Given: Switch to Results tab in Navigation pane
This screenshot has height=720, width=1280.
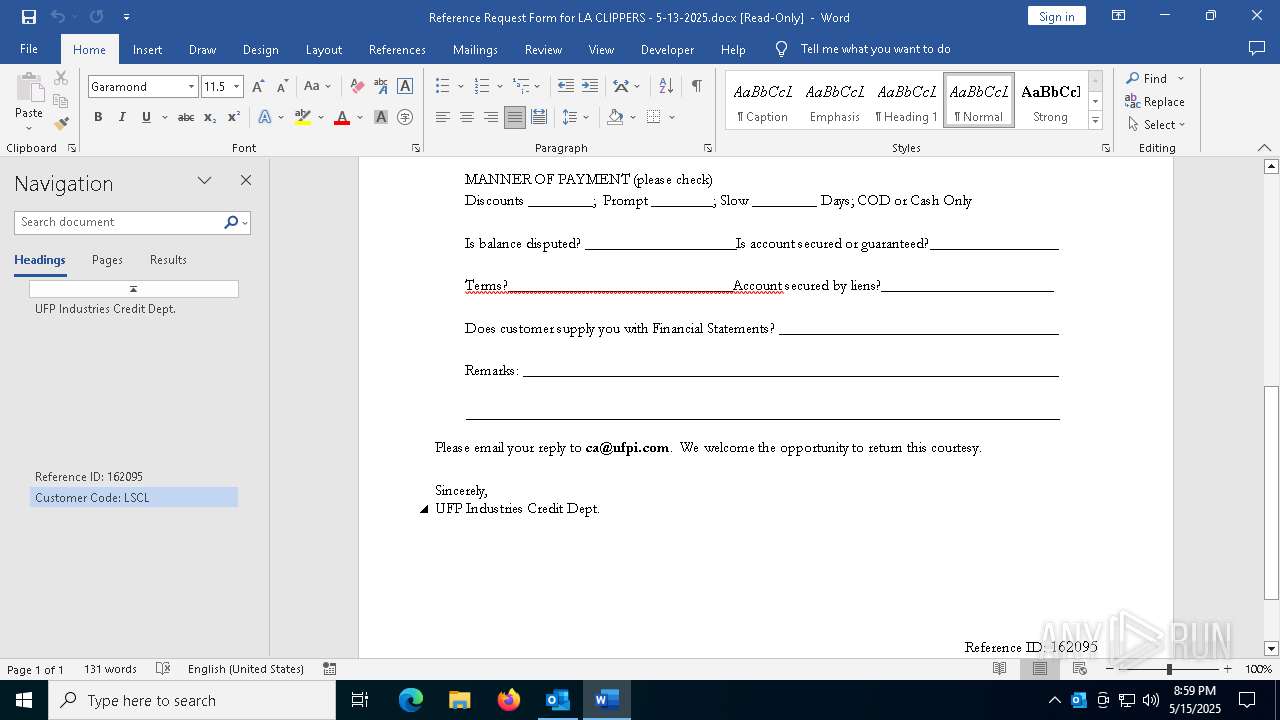Looking at the screenshot, I should (168, 260).
